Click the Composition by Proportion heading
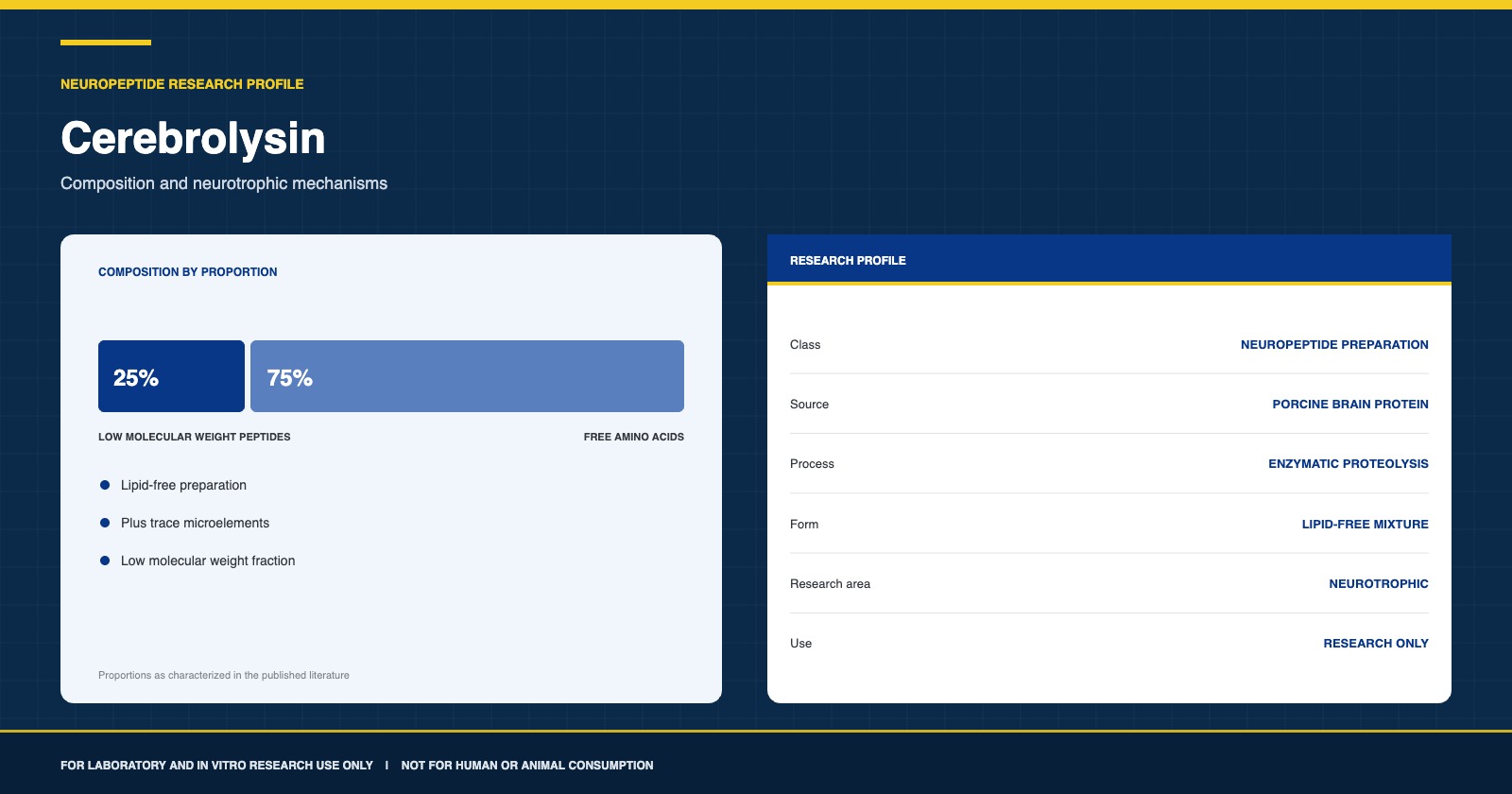The image size is (1512, 794). click(x=188, y=272)
